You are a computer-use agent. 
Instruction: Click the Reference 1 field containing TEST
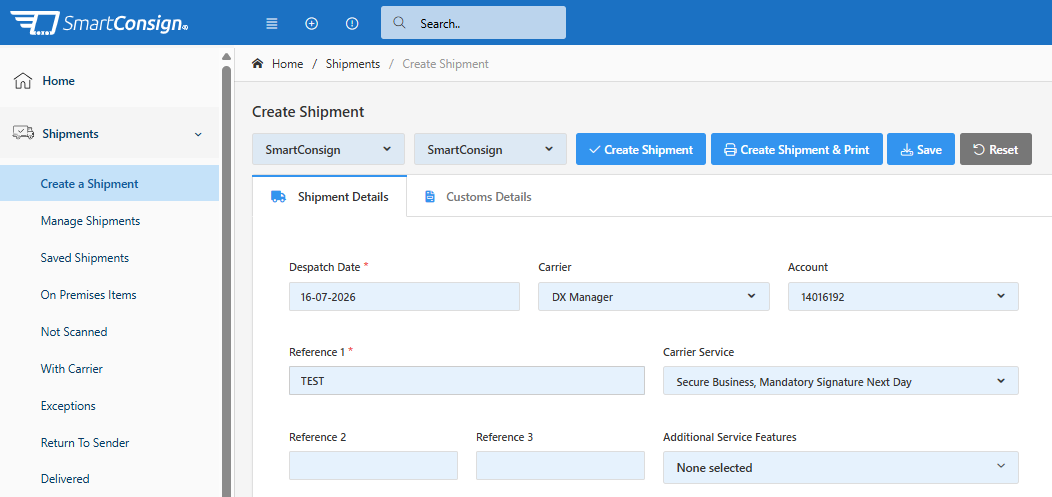(x=466, y=380)
